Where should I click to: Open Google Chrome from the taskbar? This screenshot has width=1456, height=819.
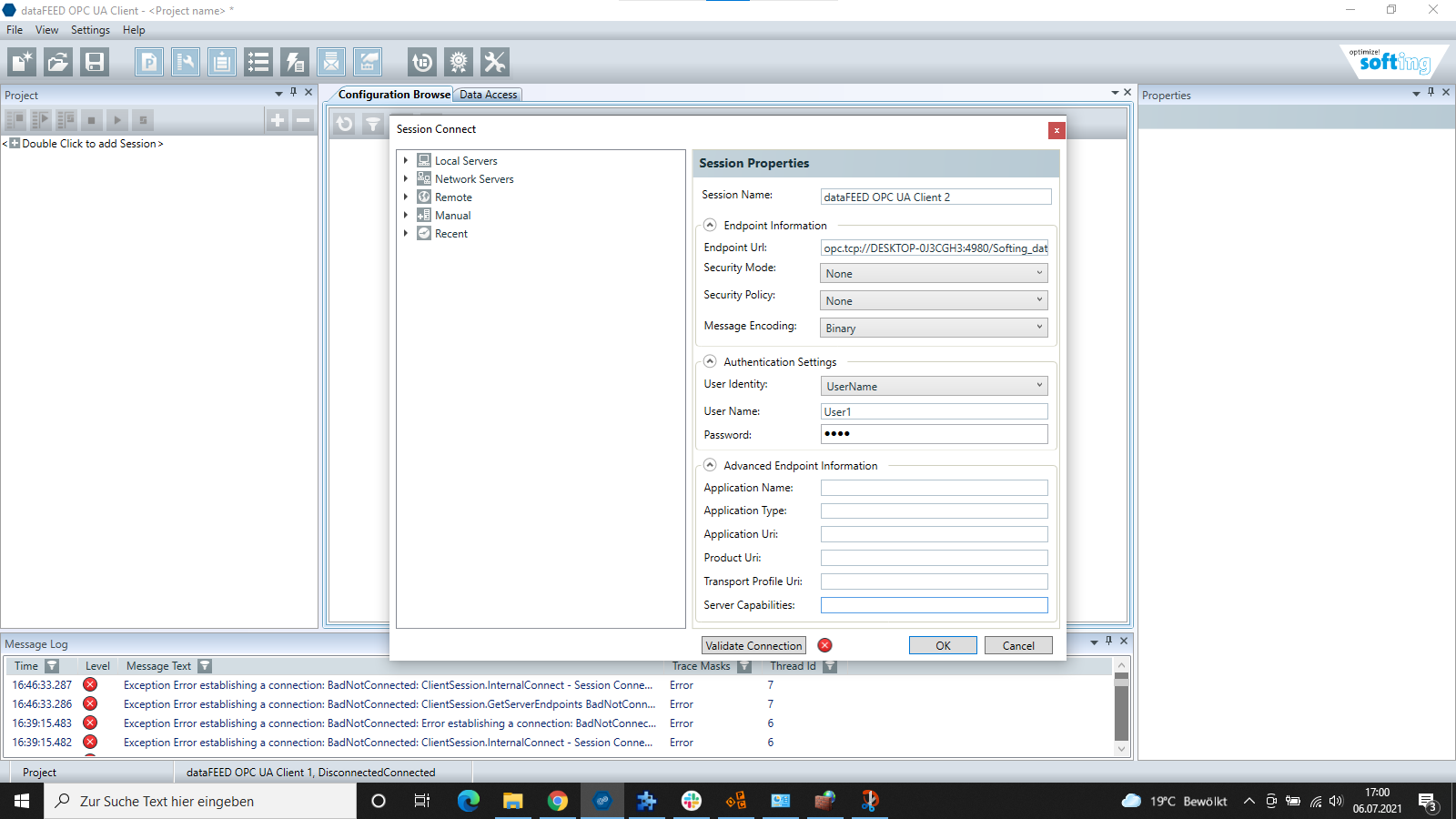click(558, 801)
